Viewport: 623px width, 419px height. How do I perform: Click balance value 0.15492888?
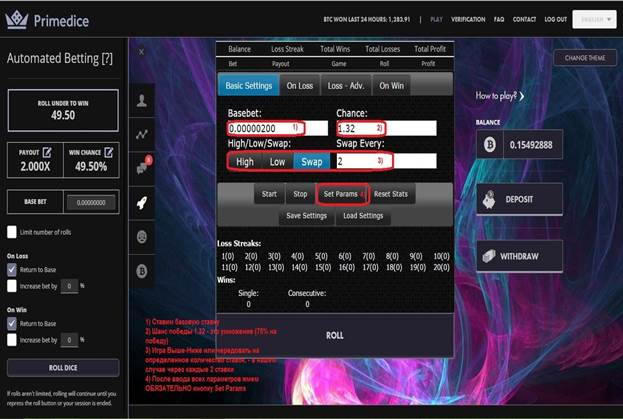pyautogui.click(x=531, y=145)
